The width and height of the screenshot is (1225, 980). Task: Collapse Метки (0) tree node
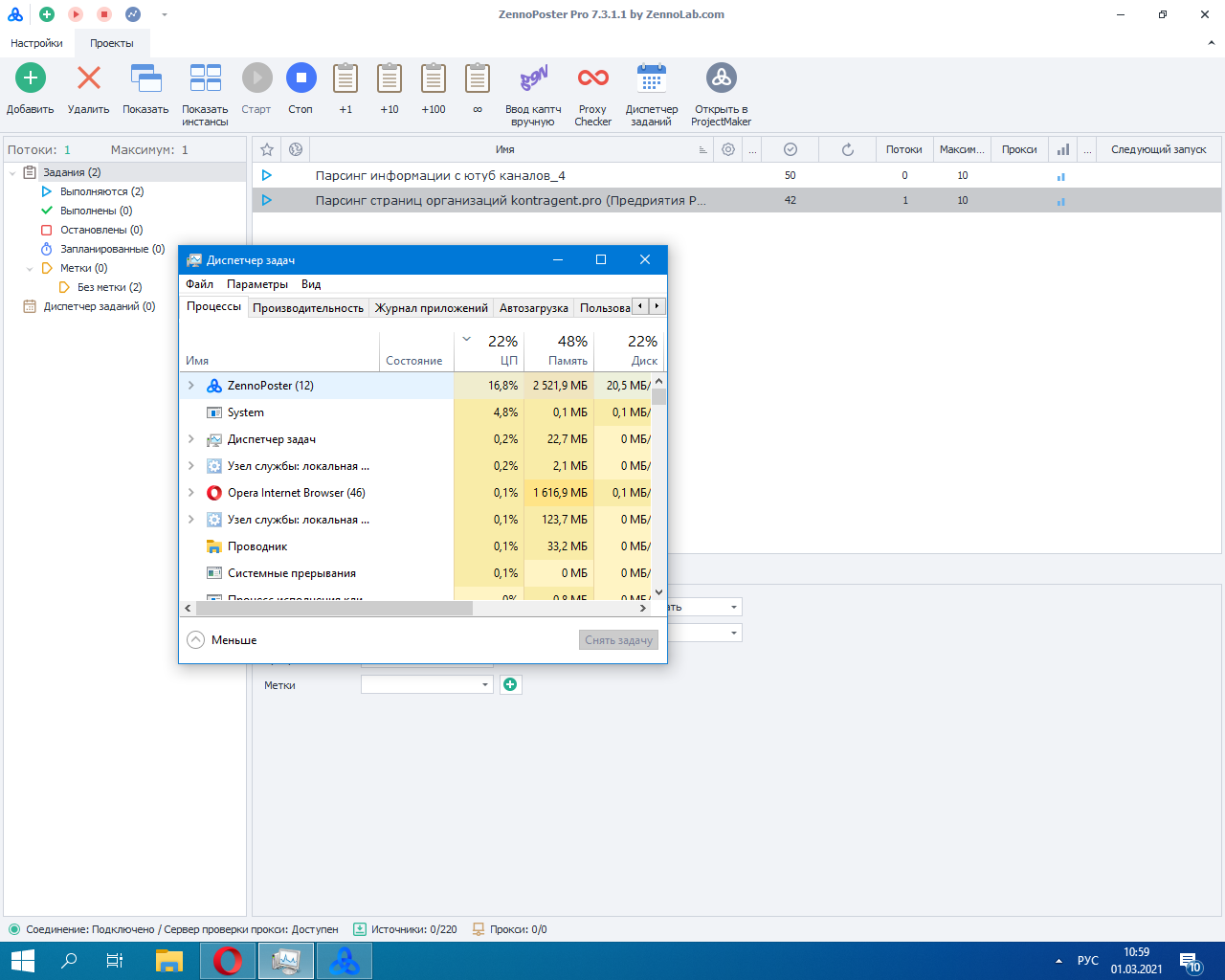(x=30, y=269)
